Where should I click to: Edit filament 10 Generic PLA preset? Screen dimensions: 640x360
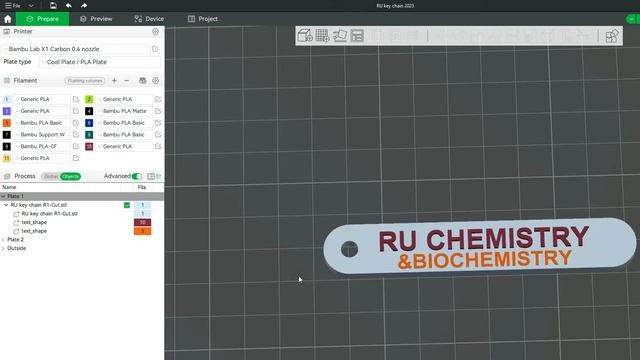point(158,146)
